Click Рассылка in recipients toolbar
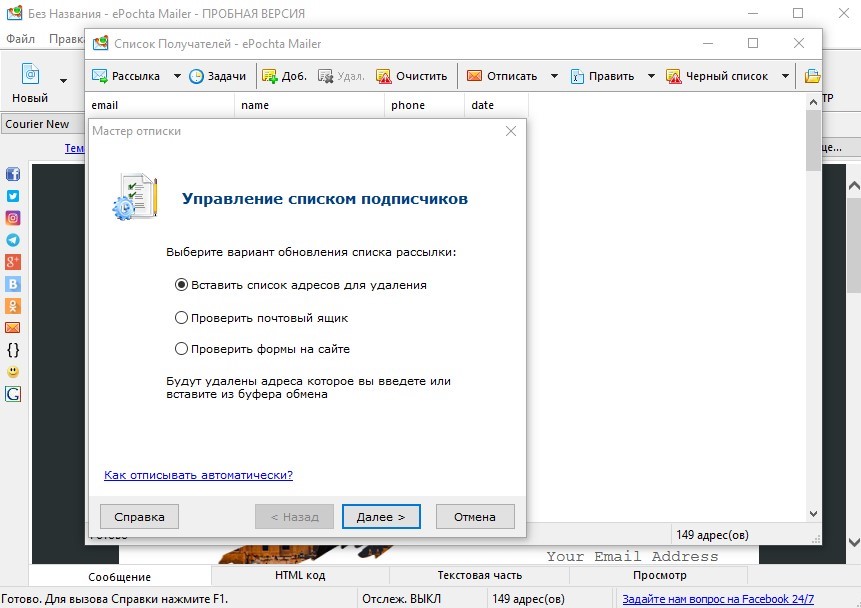The height and width of the screenshot is (608, 861). point(126,76)
